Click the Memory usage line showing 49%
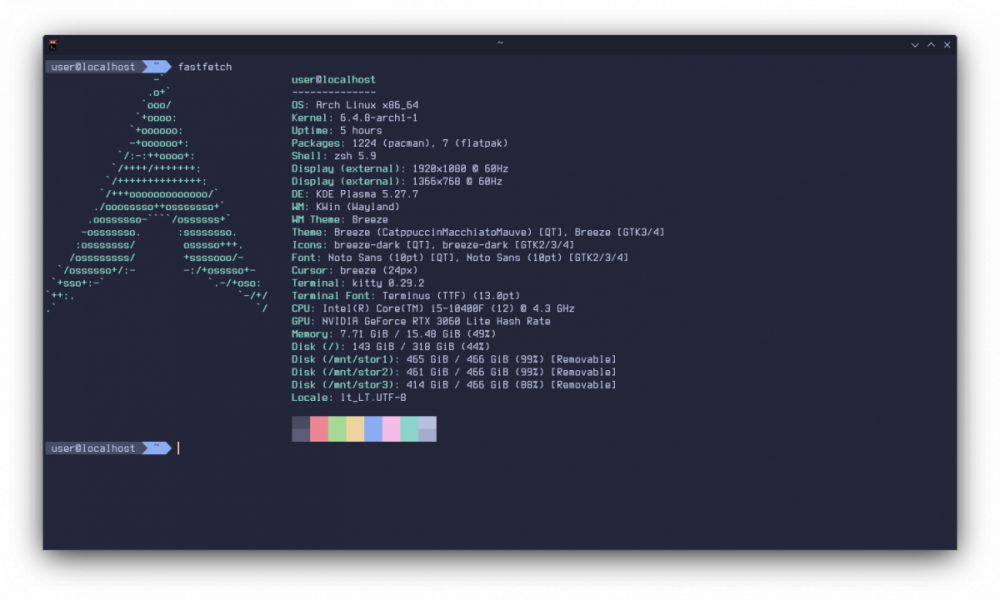The height and width of the screenshot is (601, 1000). pyautogui.click(x=393, y=334)
